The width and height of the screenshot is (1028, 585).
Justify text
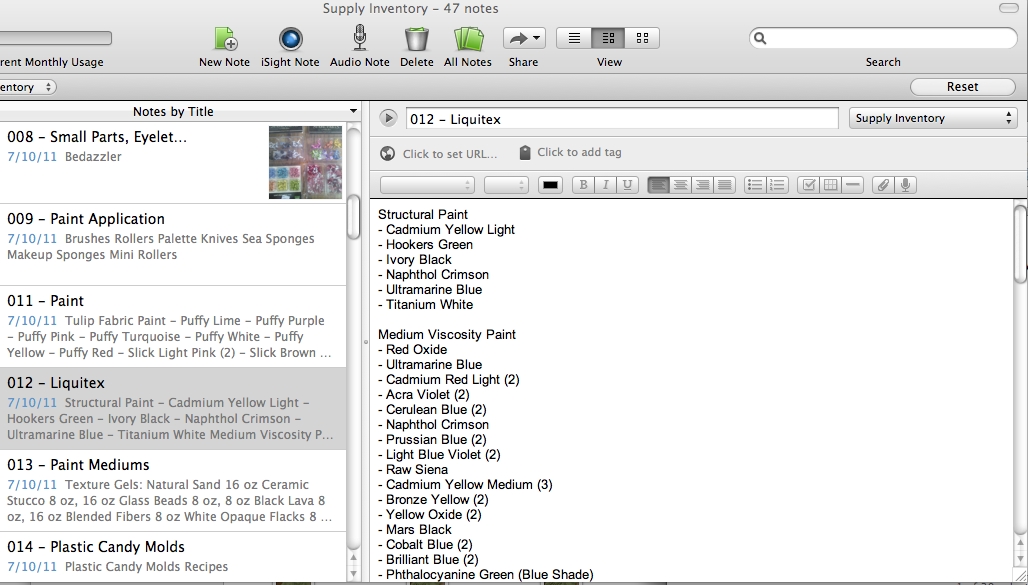coord(724,185)
